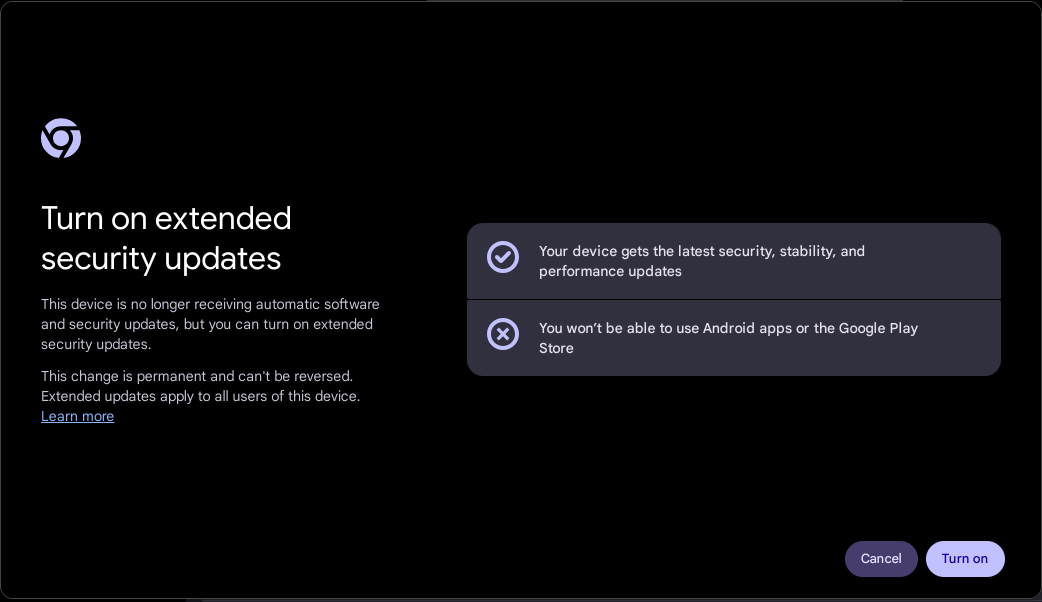The height and width of the screenshot is (602, 1042).
Task: Open the Learn more link
Action: (77, 416)
